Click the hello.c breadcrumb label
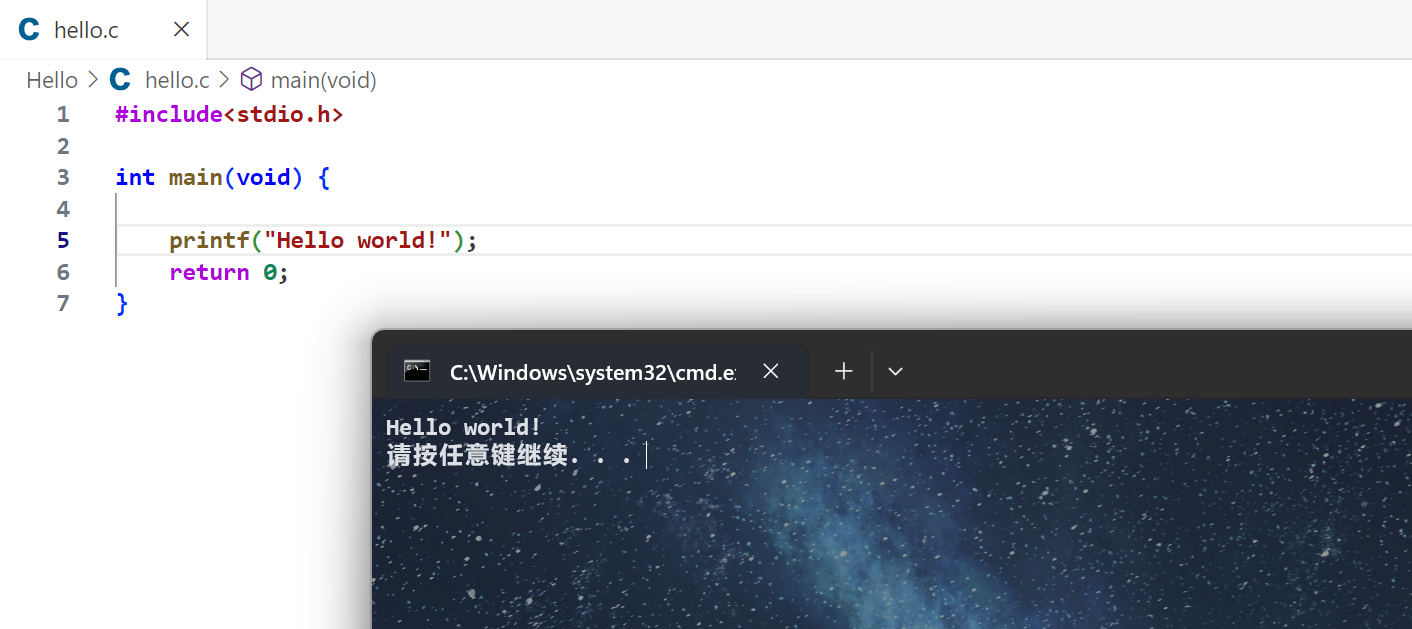1412x629 pixels. tap(177, 79)
